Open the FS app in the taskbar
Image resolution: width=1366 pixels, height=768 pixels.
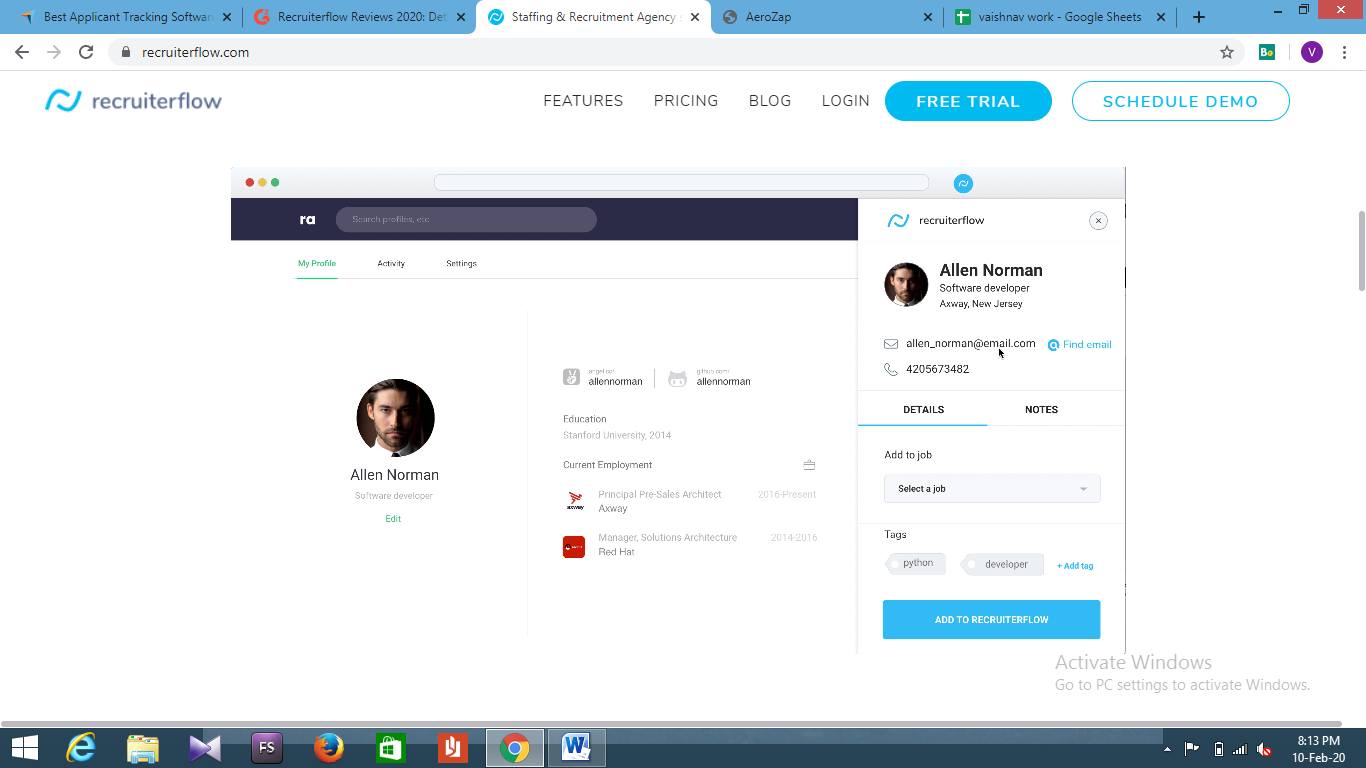coord(267,748)
